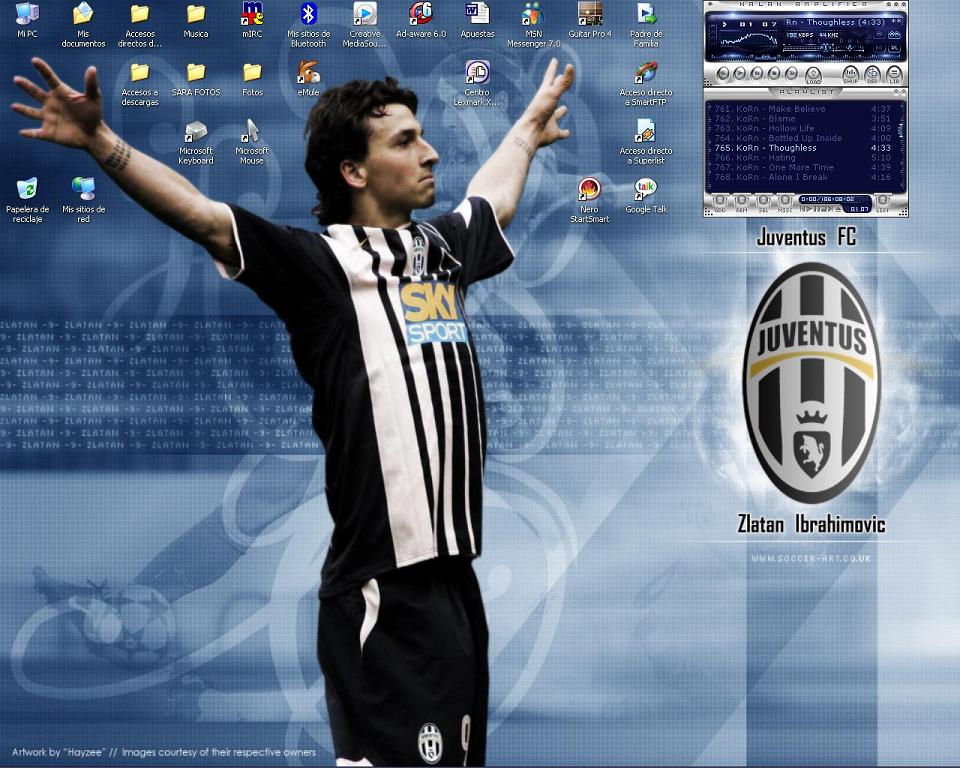The height and width of the screenshot is (768, 960).
Task: Select the Accesos directos d... folder
Action: (140, 24)
